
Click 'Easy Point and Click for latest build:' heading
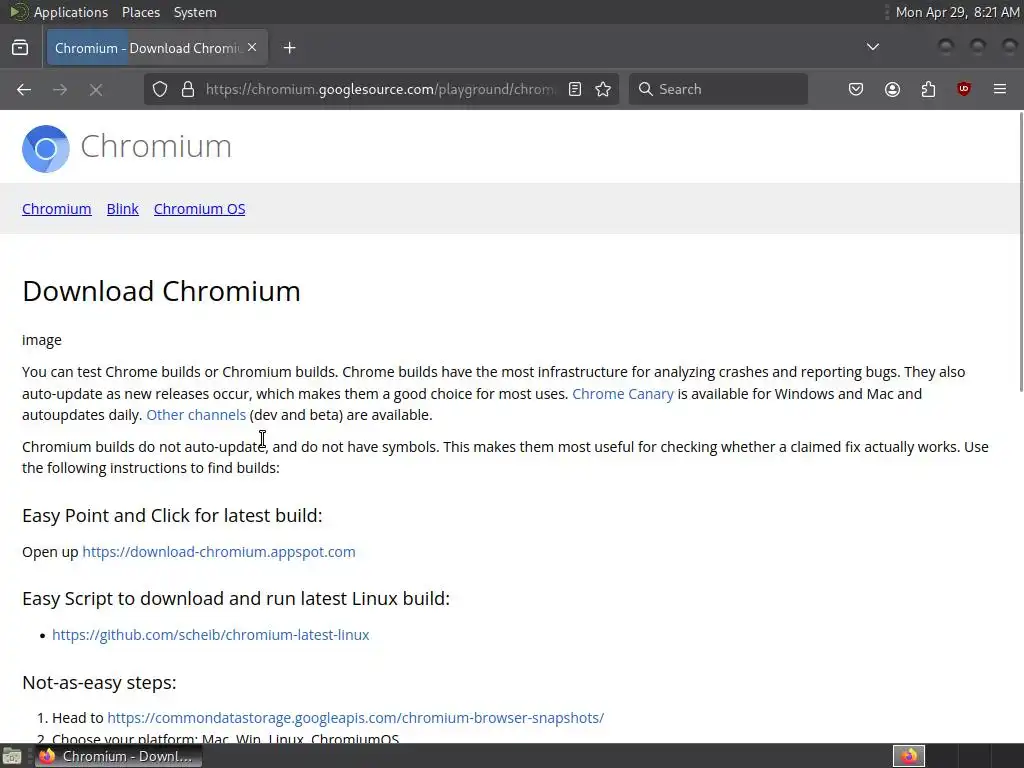(x=172, y=515)
